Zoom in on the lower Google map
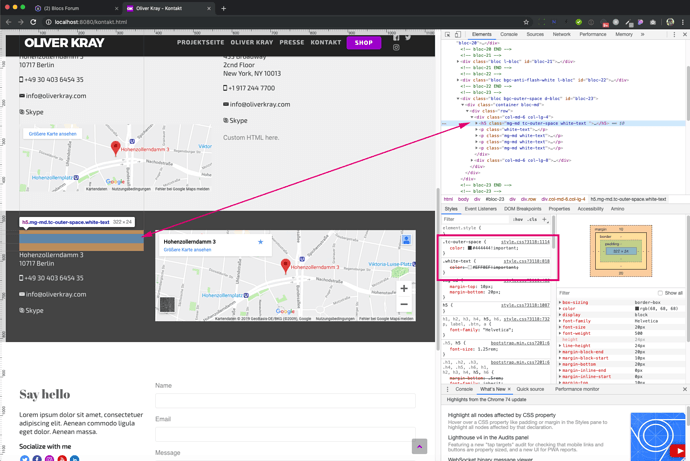This screenshot has height=461, width=690. [405, 289]
